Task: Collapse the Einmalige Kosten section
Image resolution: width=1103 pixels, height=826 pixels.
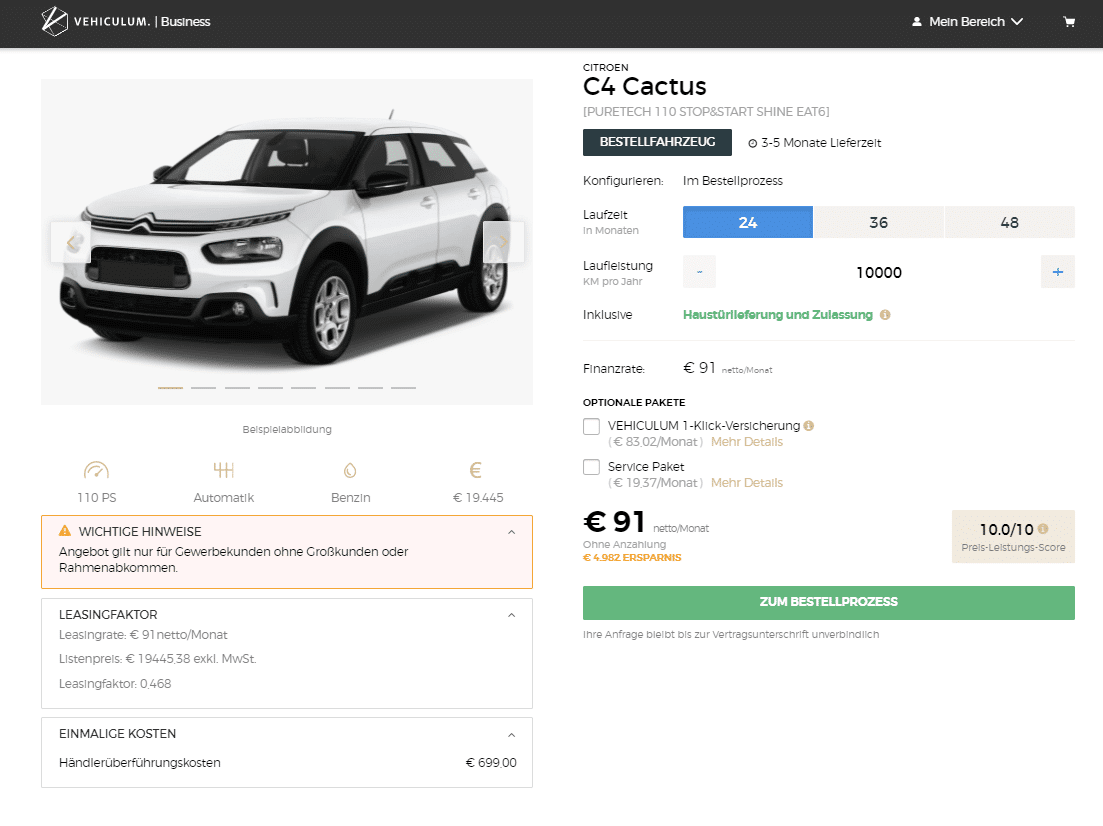Action: [x=511, y=735]
